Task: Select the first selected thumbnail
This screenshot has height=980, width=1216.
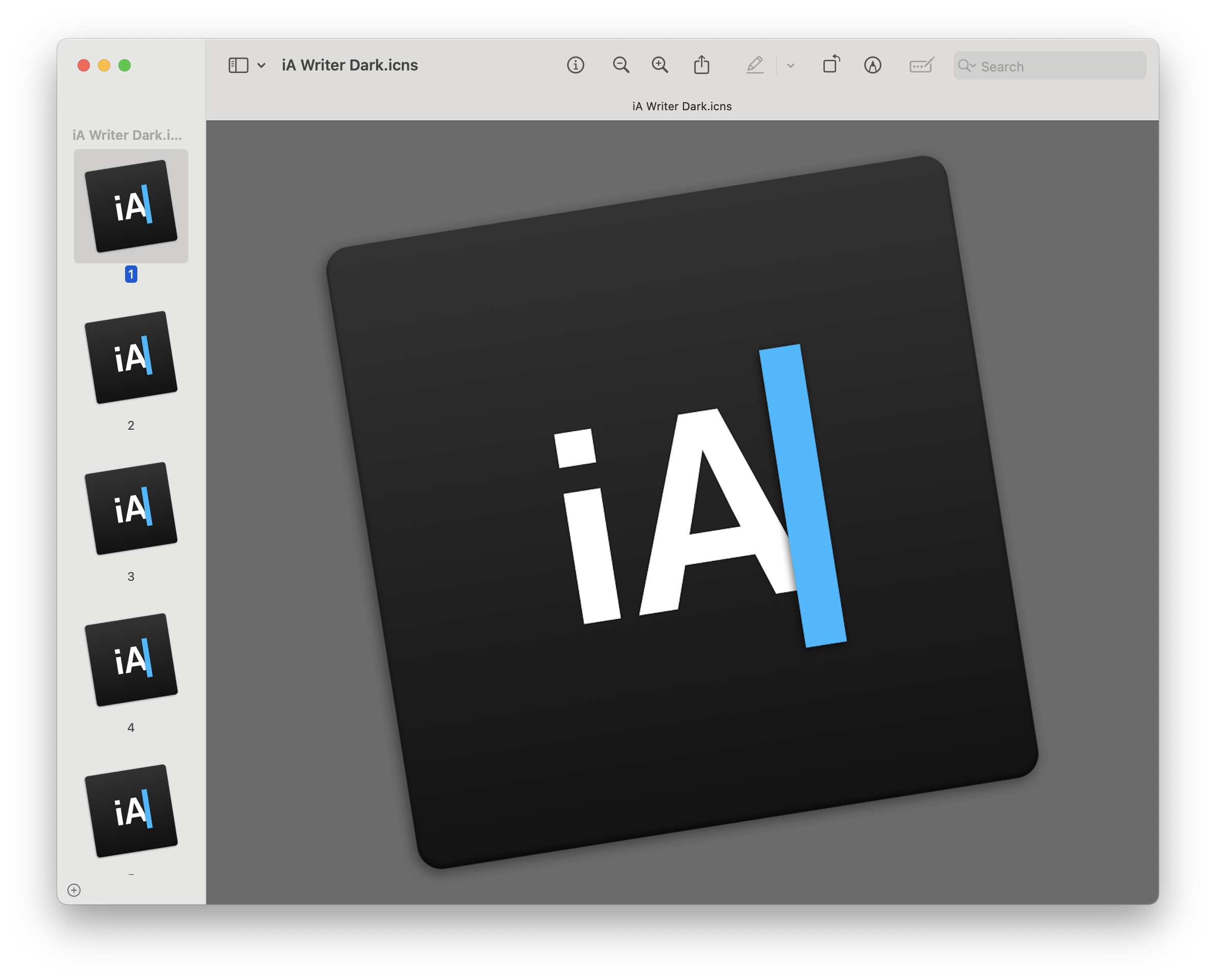Action: pyautogui.click(x=131, y=206)
